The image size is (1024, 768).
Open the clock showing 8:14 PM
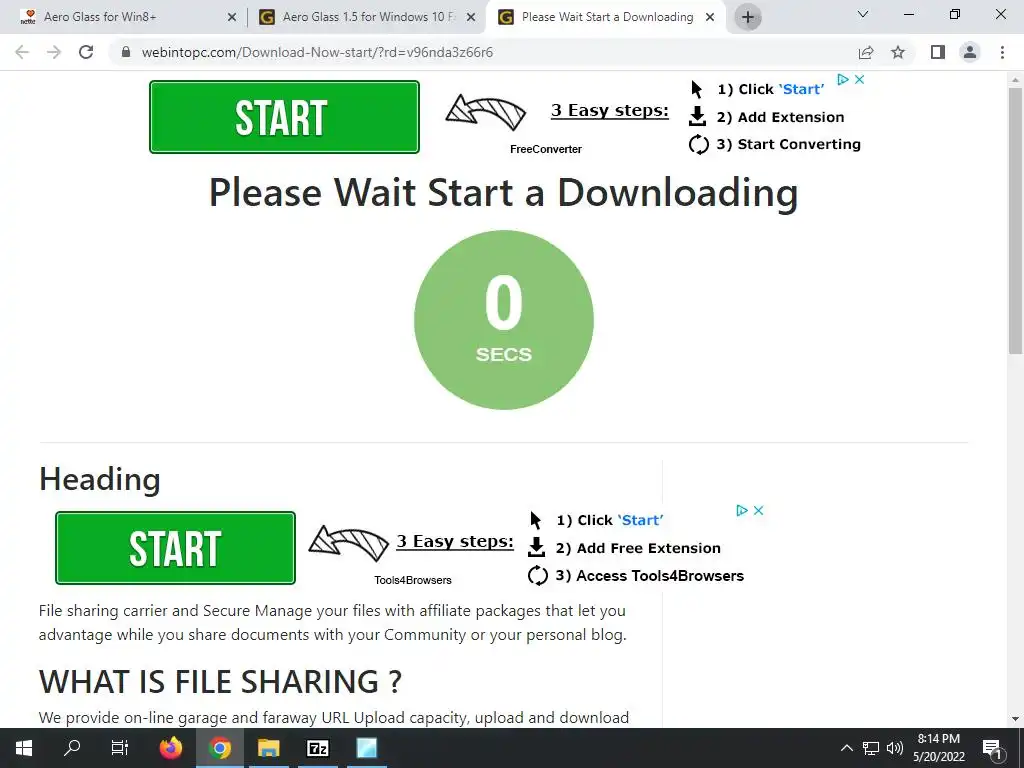point(939,748)
